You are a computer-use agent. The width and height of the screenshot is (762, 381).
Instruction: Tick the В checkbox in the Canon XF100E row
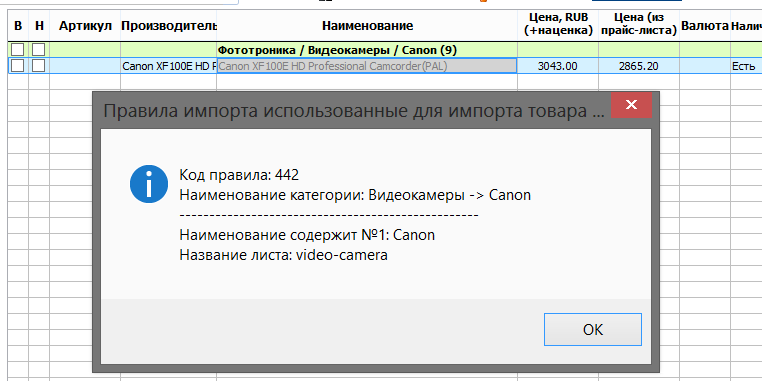[17, 66]
